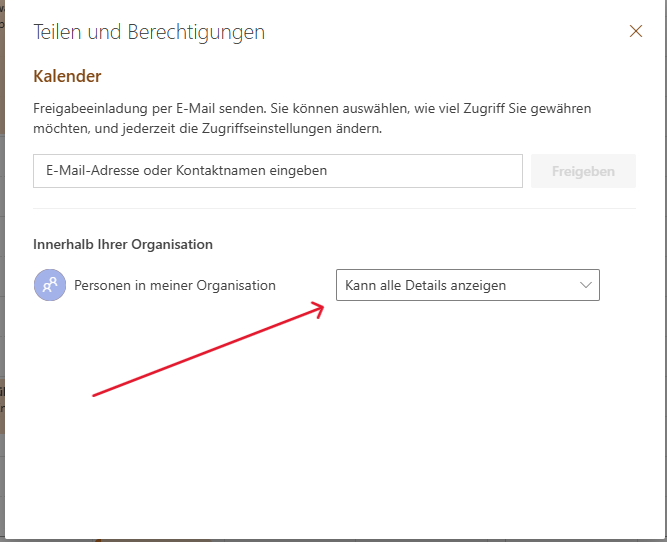This screenshot has height=542, width=667.
Task: Expand permissions using the dropdown chevron arrow
Action: tap(586, 285)
